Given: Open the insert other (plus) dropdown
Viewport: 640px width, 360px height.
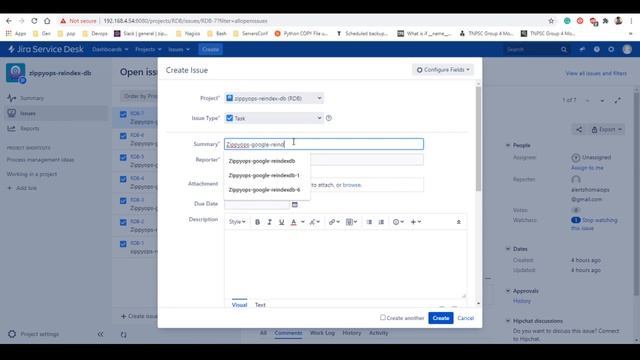Looking at the screenshot, I should tap(416, 222).
